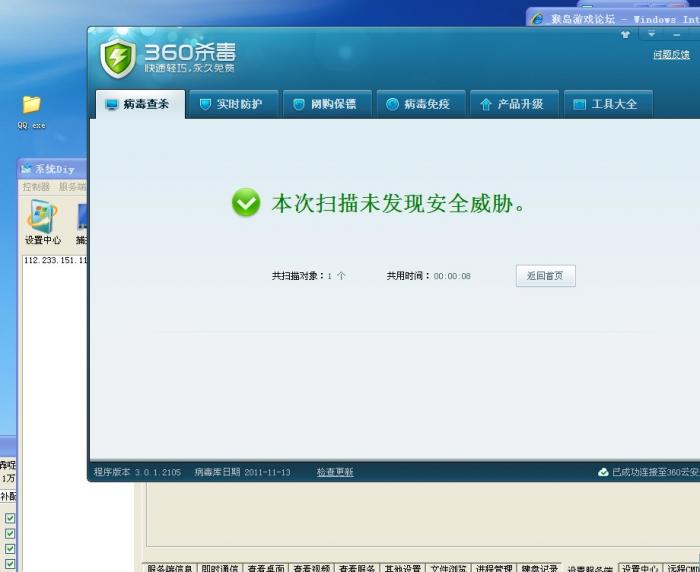This screenshot has height=572, width=700.
Task: Click the 360 cloud connection status icon
Action: (x=603, y=472)
